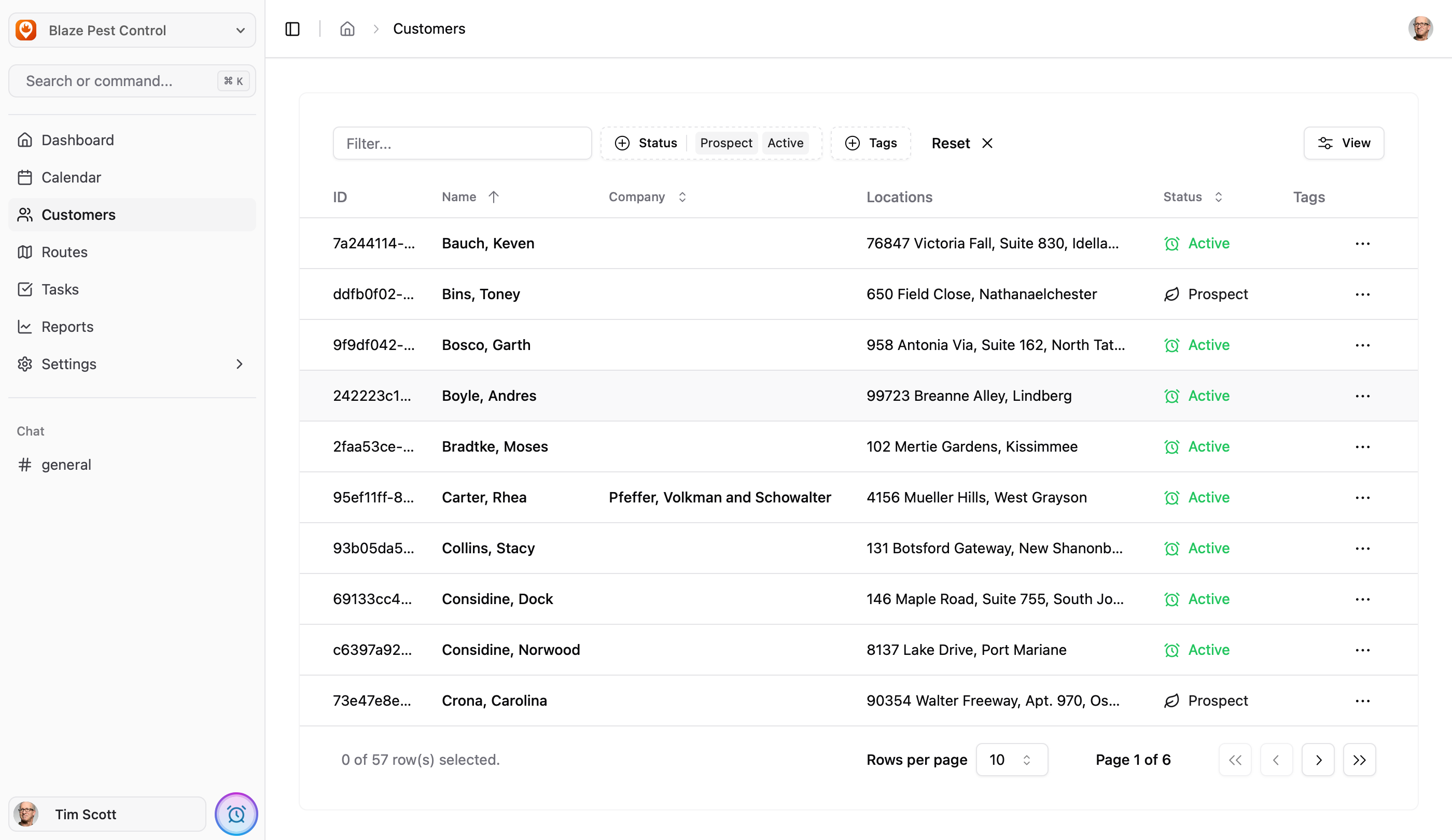The image size is (1452, 840).
Task: Reset the applied filters
Action: pos(961,143)
